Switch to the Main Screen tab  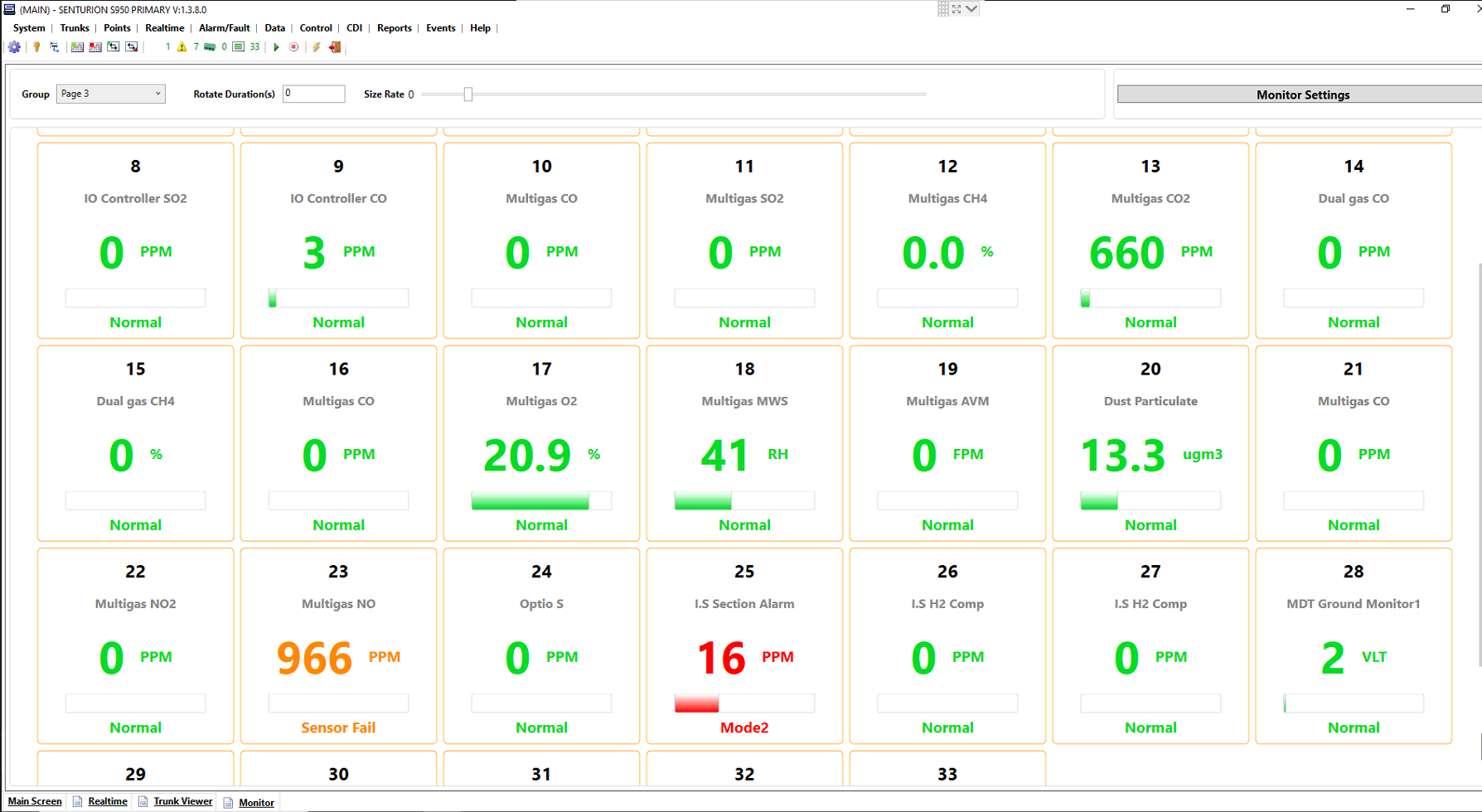[35, 801]
